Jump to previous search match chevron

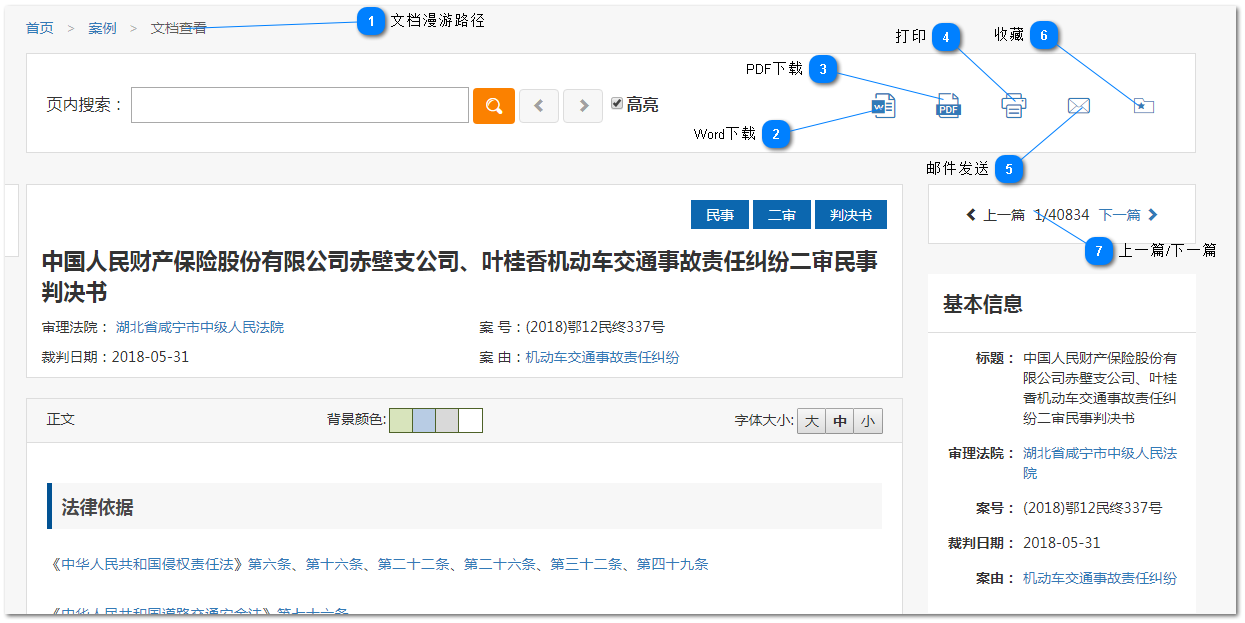tap(538, 104)
